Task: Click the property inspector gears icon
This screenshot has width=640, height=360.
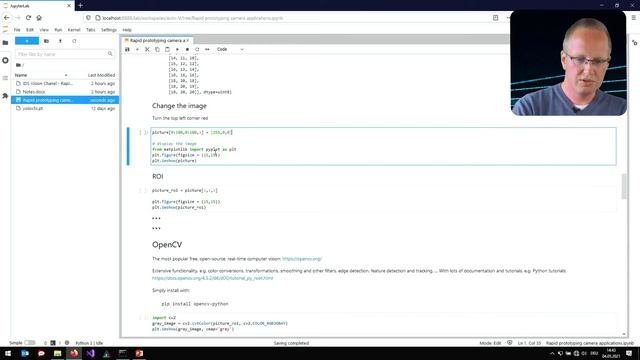Action: 635,42
